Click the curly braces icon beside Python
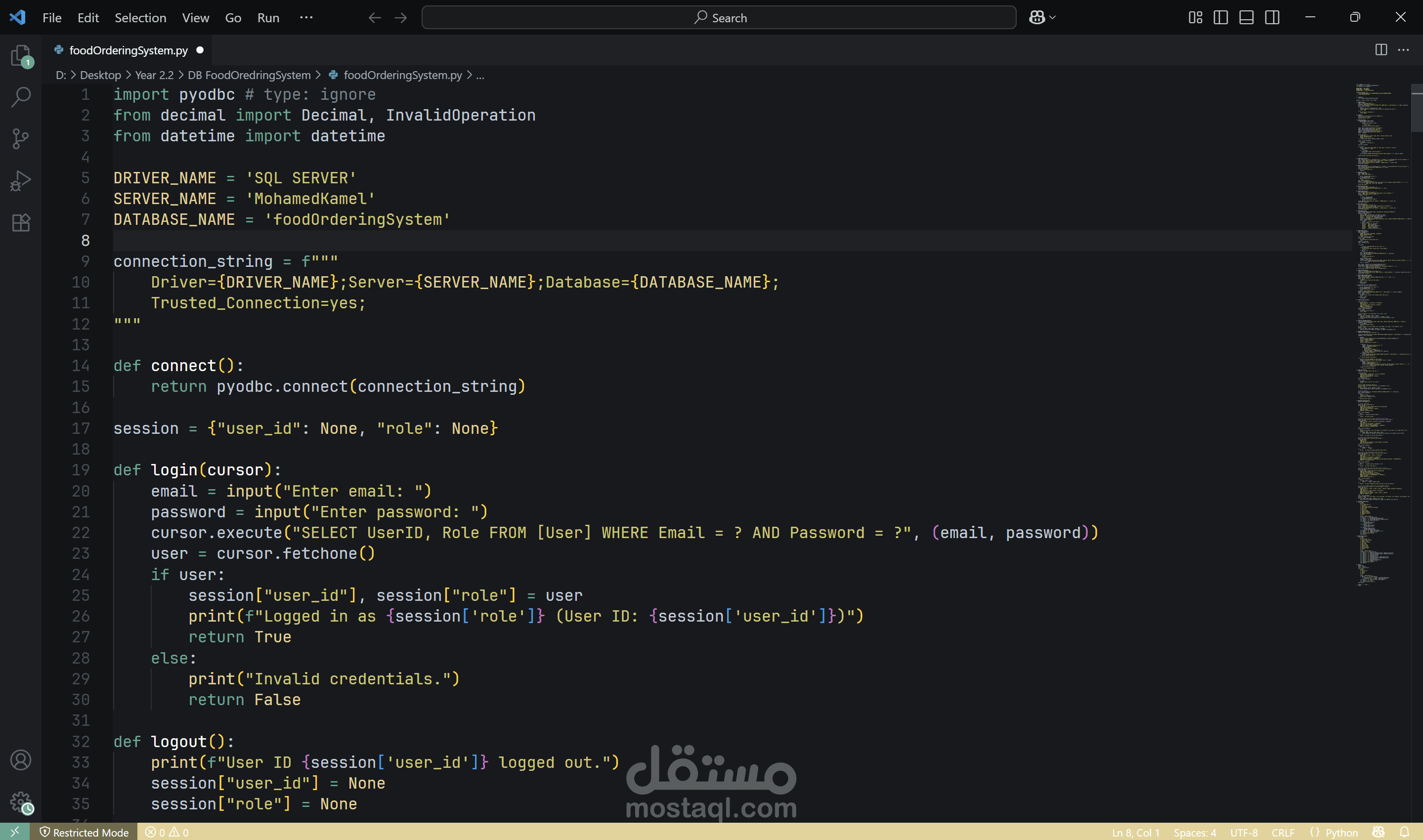The height and width of the screenshot is (840, 1423). tap(1314, 832)
